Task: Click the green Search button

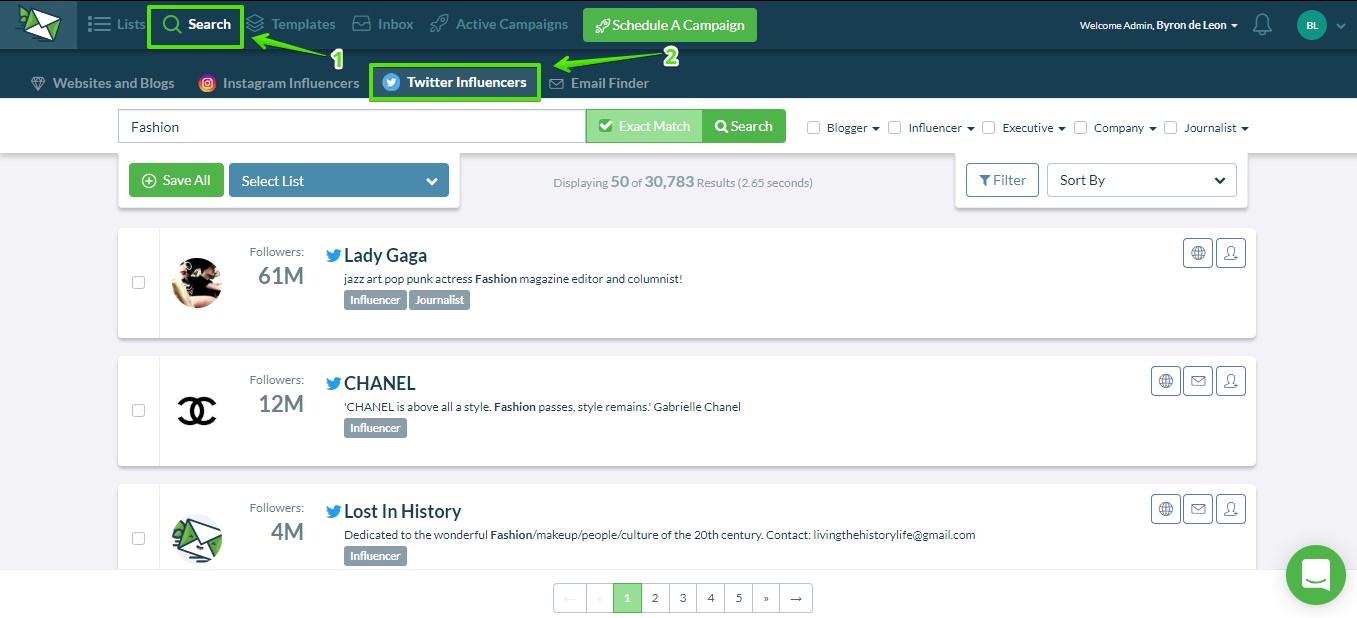Action: (x=744, y=126)
